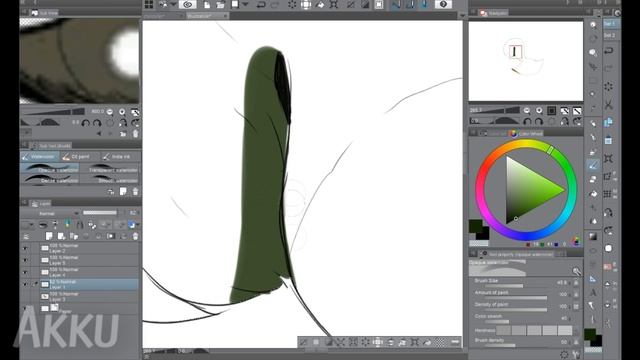Choose the Smooth watercolor brush
This screenshot has height=360, width=640.
(x=110, y=179)
